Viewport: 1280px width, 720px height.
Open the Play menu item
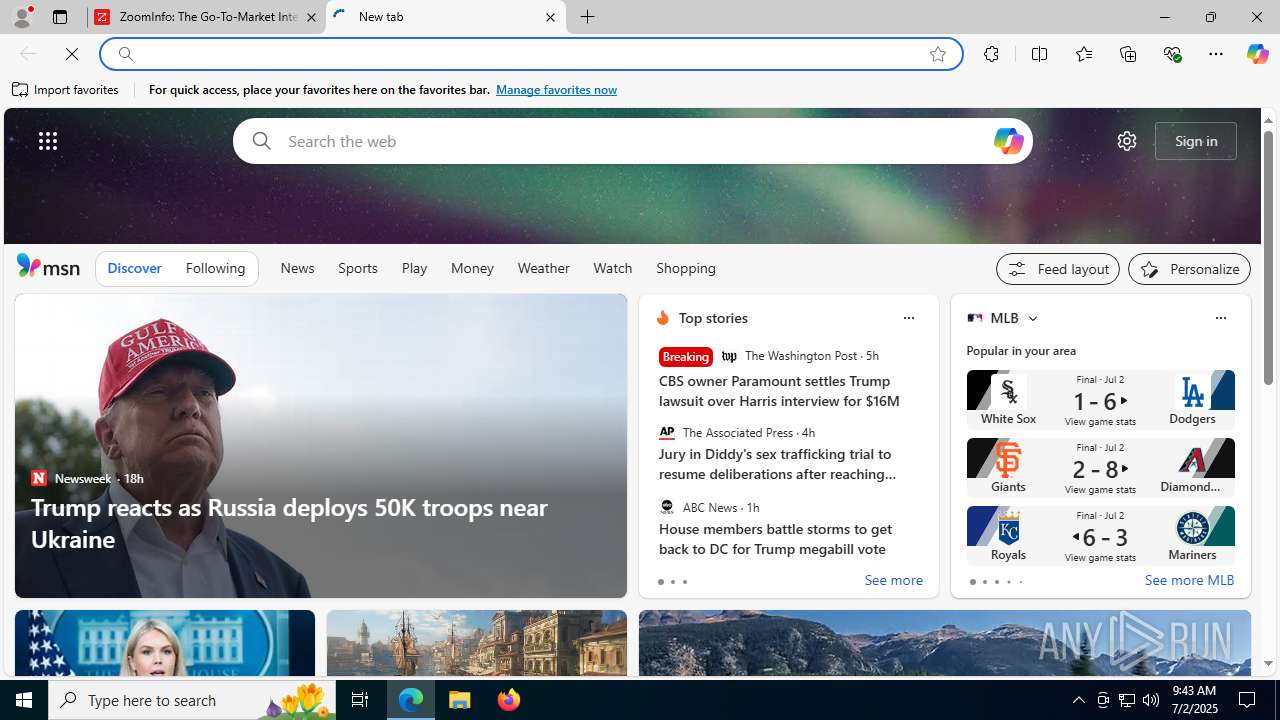pyautogui.click(x=414, y=268)
